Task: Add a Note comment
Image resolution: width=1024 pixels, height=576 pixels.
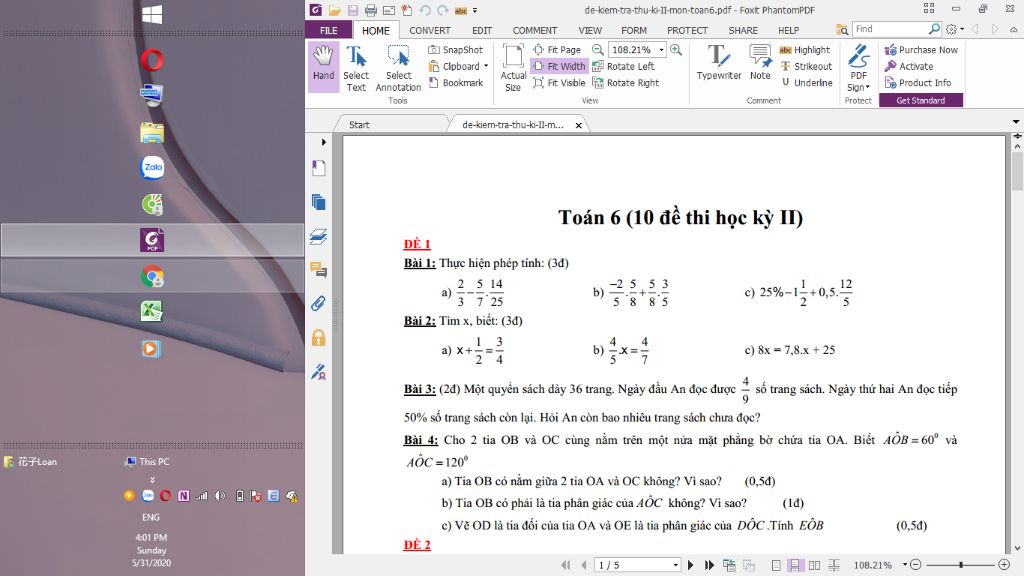Action: point(760,63)
